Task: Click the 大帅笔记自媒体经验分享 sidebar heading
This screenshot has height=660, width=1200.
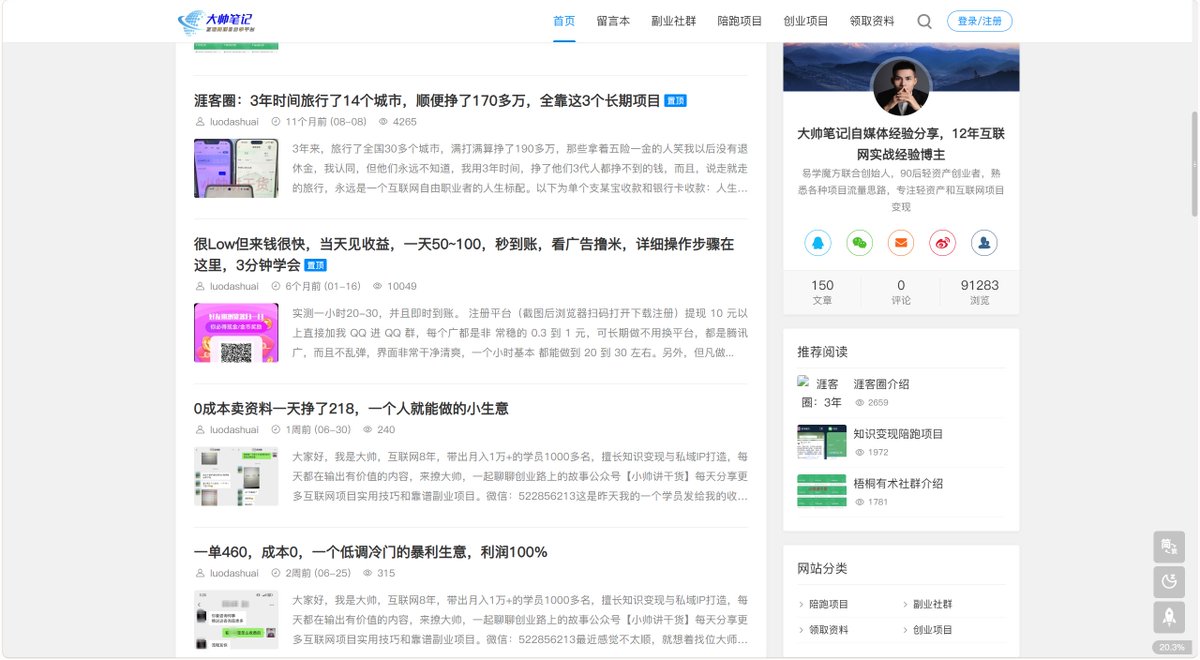Action: pos(901,143)
